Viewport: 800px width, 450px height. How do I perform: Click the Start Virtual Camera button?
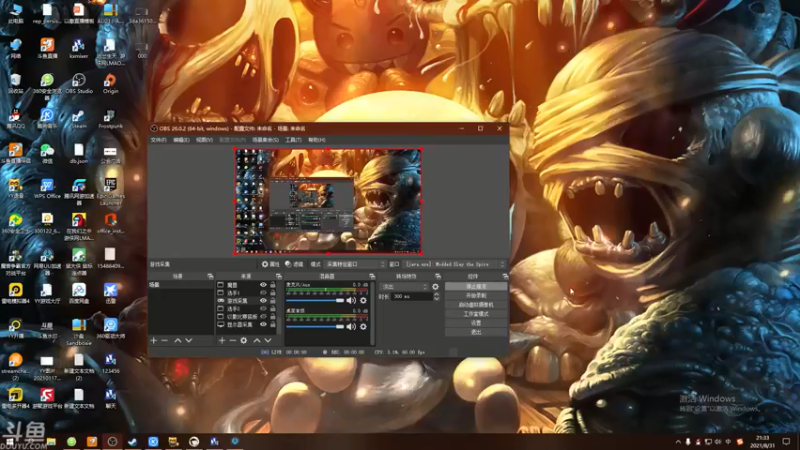tap(476, 305)
